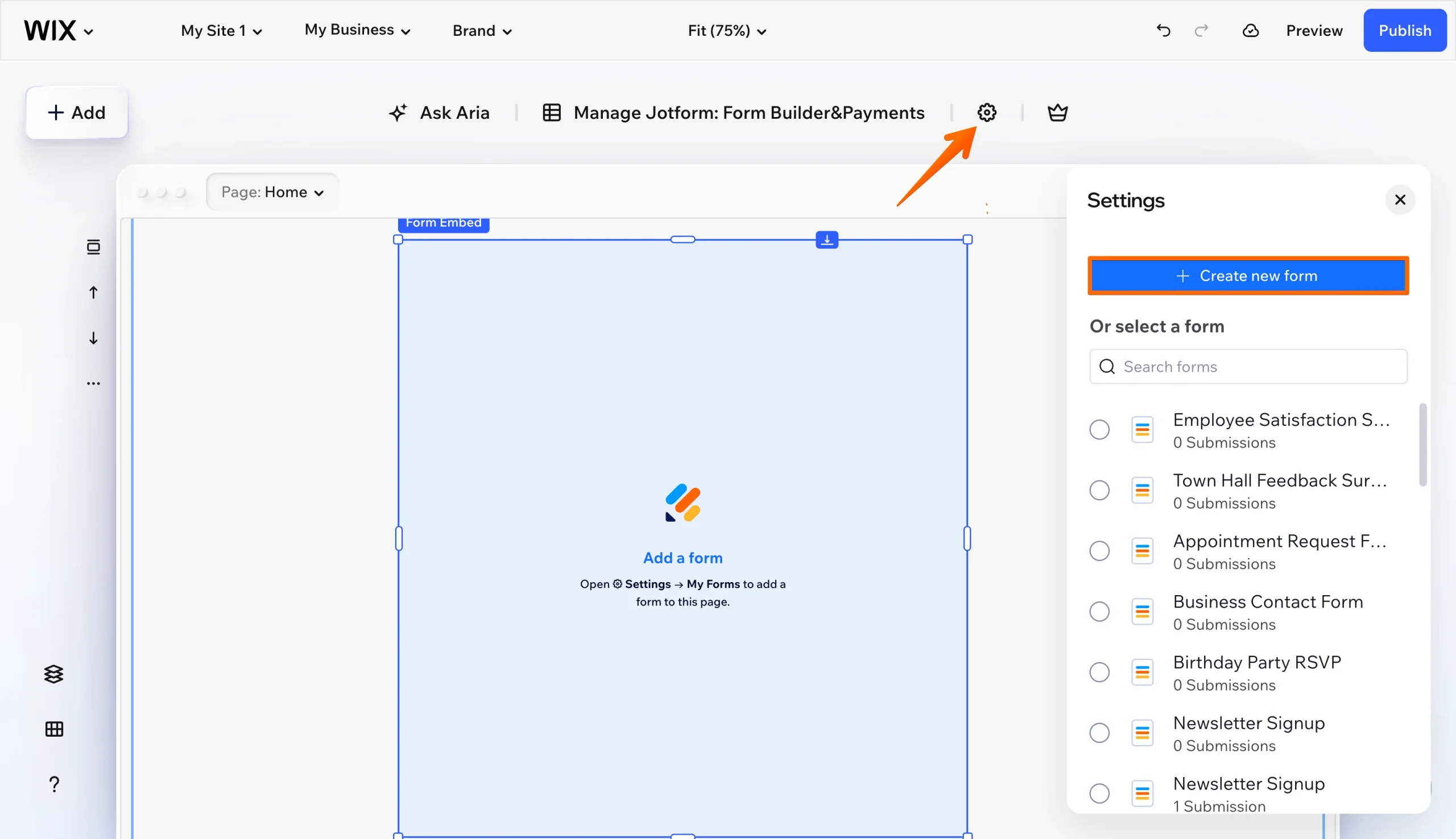Image resolution: width=1456 pixels, height=839 pixels.
Task: Open Manage Jotform: Form Builder&Payments
Action: point(734,113)
